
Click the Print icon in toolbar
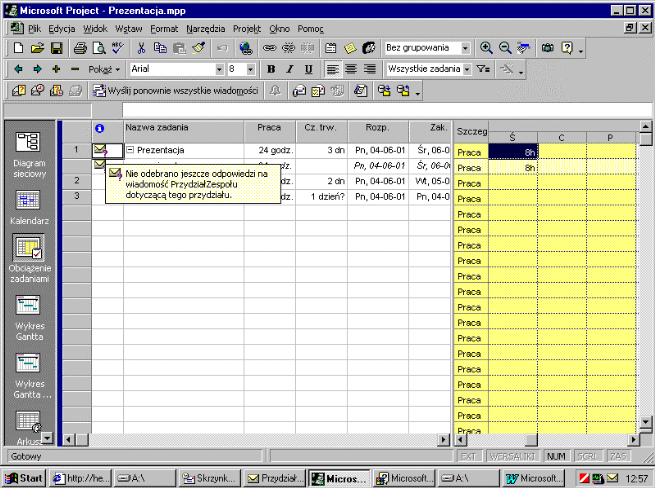[x=80, y=48]
